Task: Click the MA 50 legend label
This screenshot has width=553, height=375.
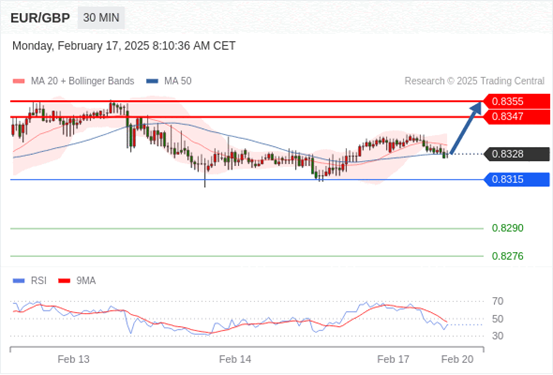Action: [178, 81]
